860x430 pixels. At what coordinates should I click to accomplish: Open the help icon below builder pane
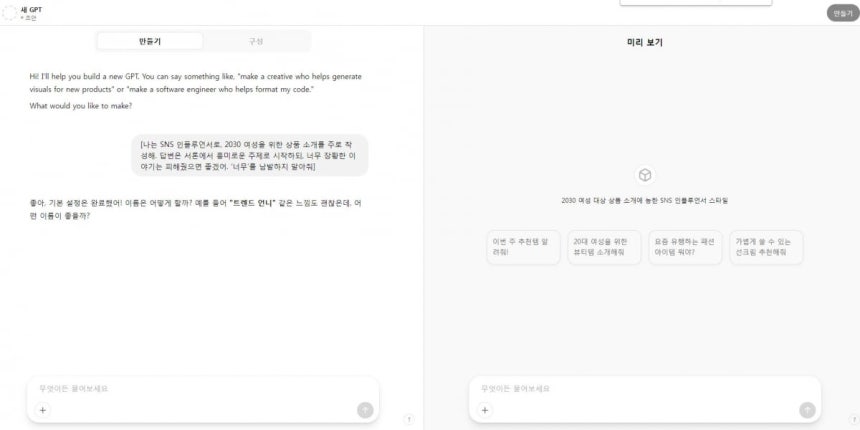tap(409, 420)
